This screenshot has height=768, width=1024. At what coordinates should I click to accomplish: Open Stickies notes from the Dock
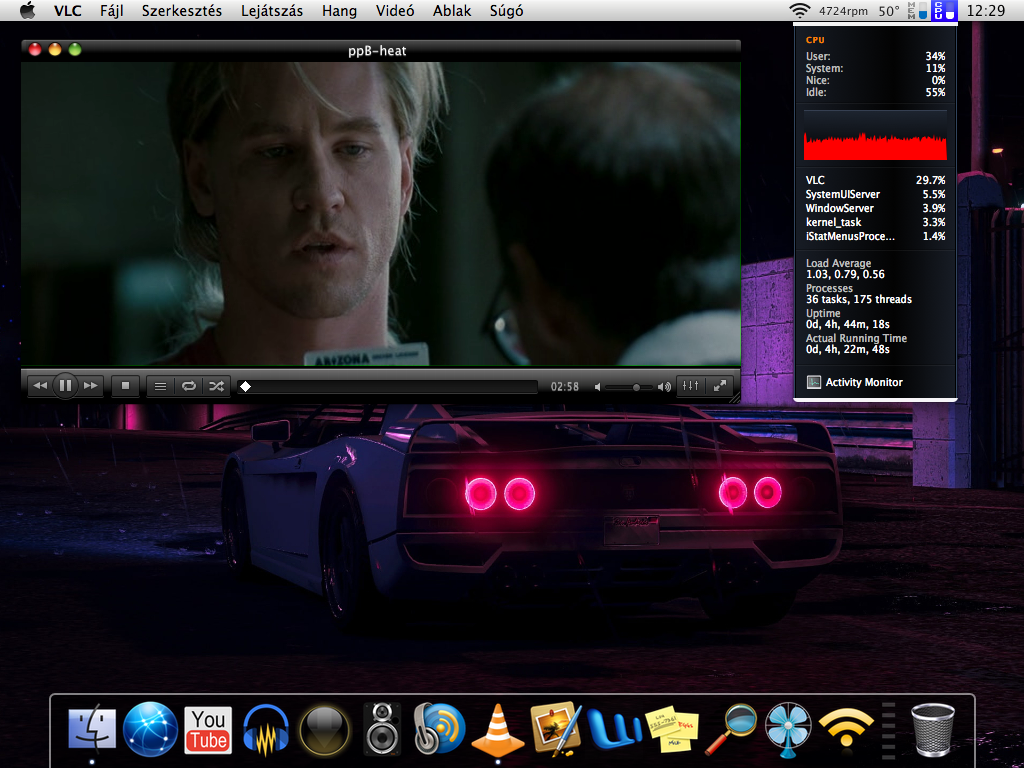(x=671, y=729)
